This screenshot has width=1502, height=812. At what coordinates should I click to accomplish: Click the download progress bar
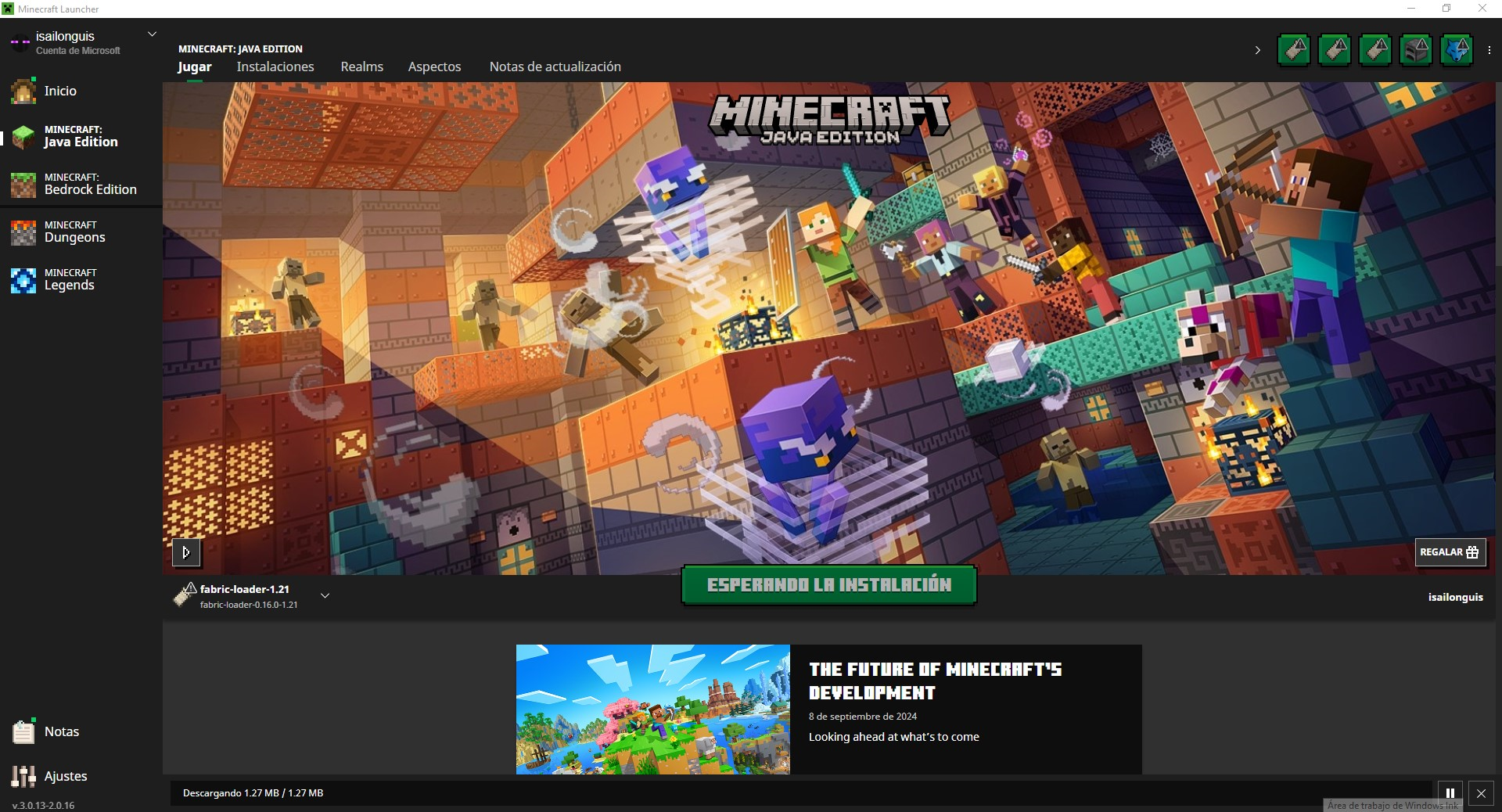pos(801,793)
